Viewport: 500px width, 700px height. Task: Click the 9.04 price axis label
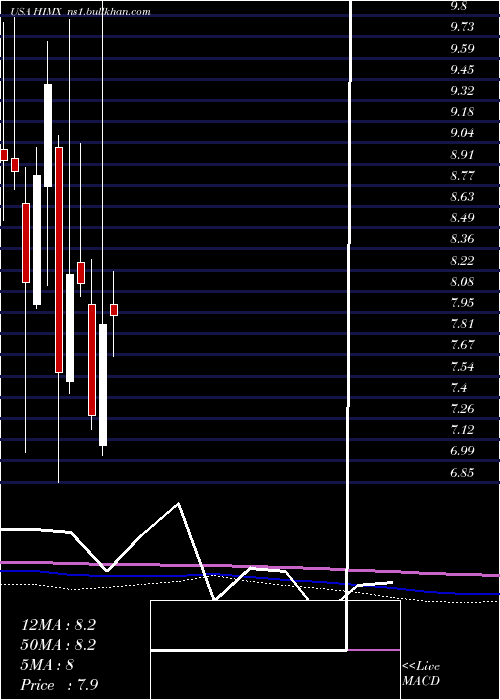tap(462, 133)
